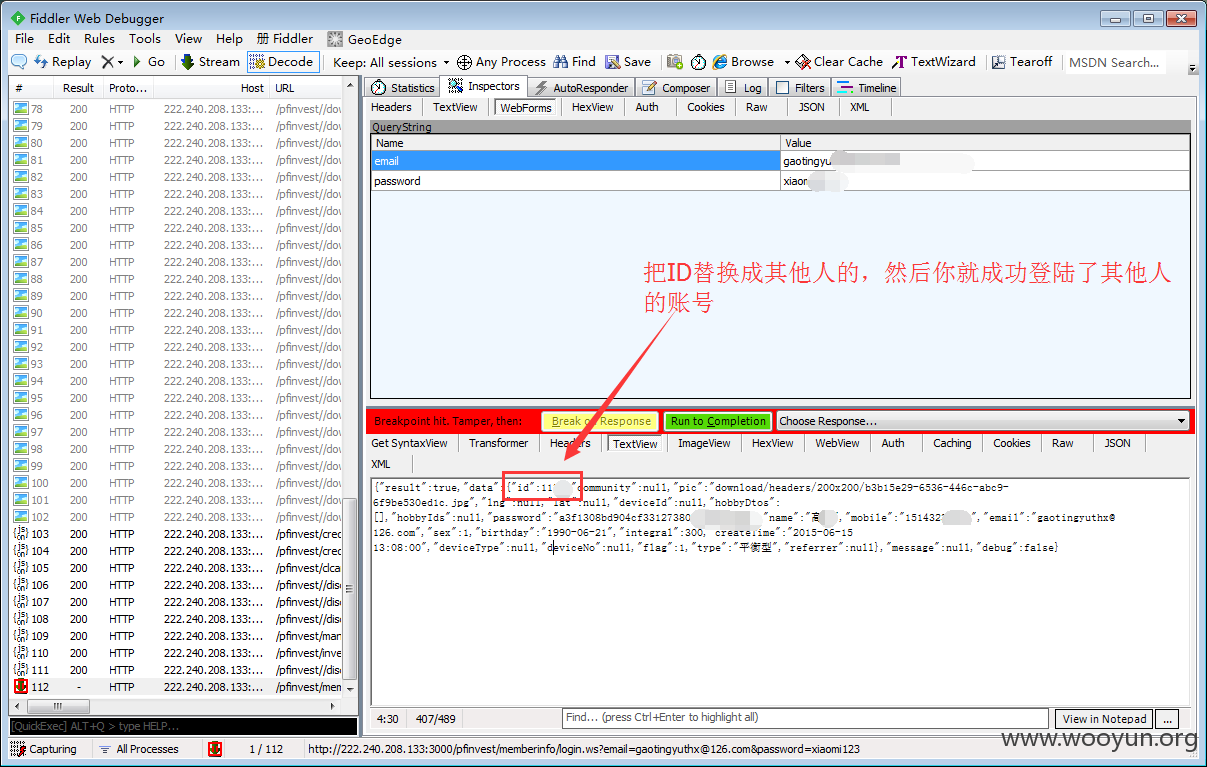Select response Get SyntaxView tab
The width and height of the screenshot is (1207, 767).
(409, 443)
